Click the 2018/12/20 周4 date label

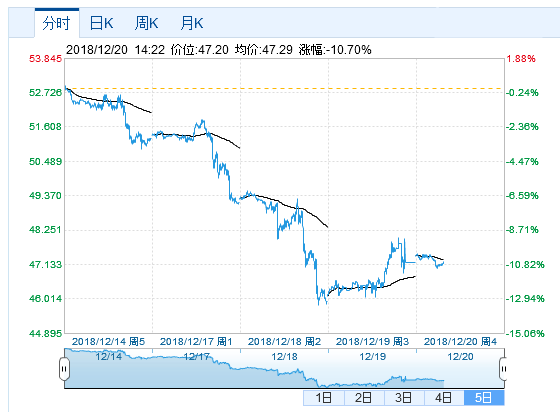coord(460,342)
